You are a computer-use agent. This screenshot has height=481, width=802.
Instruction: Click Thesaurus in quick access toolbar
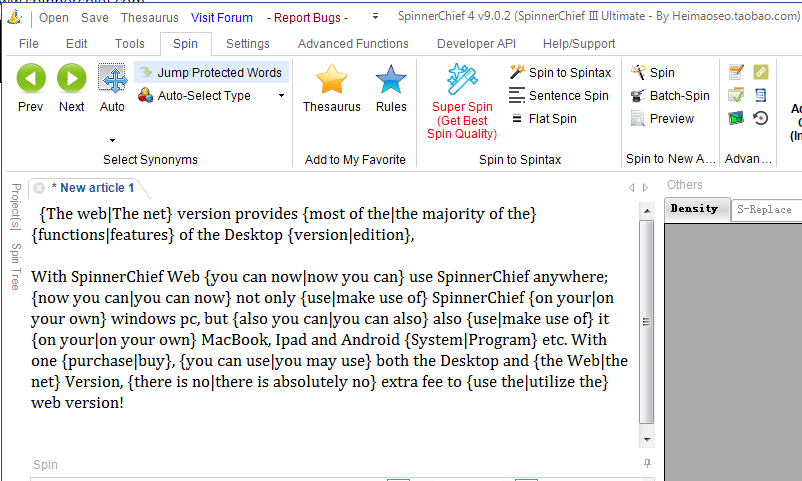(150, 18)
